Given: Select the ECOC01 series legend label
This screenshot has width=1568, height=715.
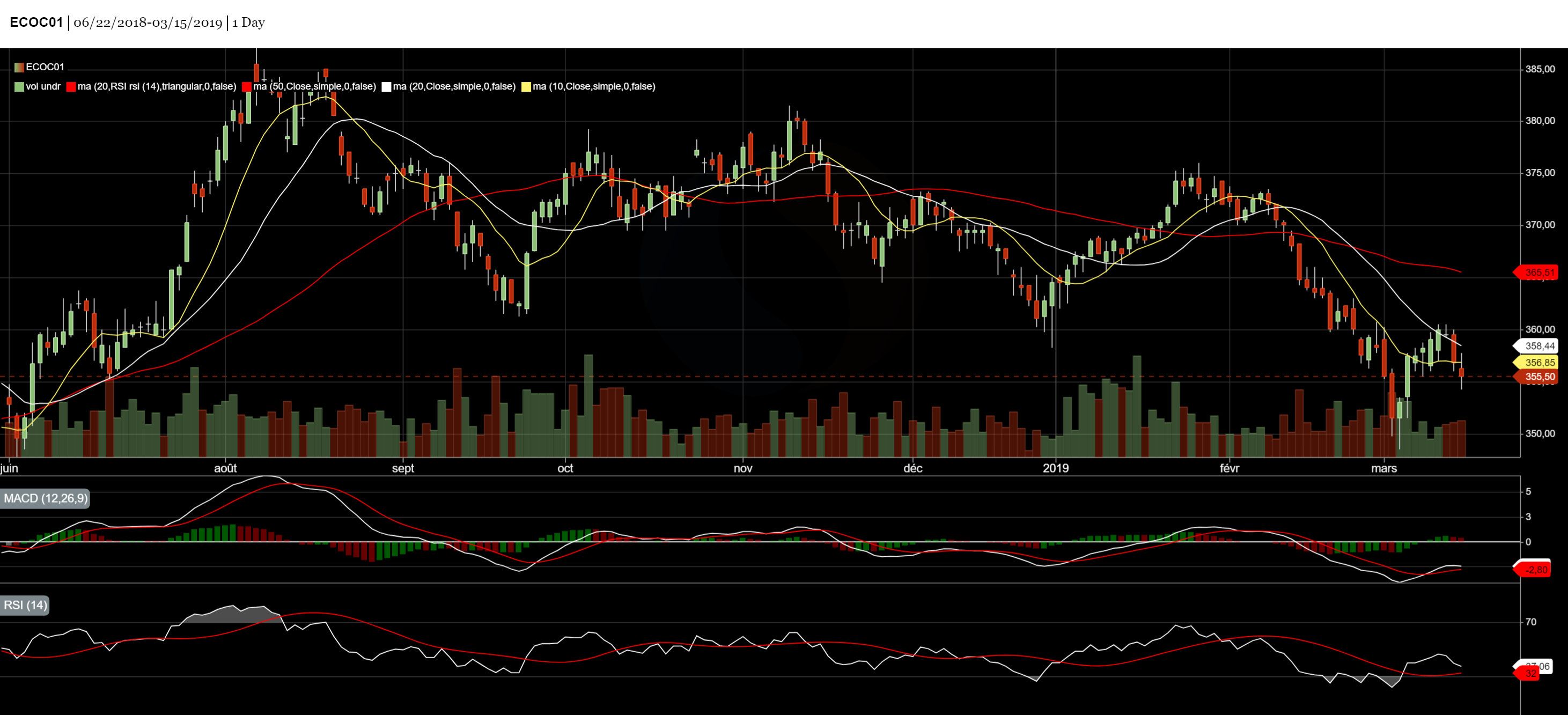Looking at the screenshot, I should (x=45, y=67).
